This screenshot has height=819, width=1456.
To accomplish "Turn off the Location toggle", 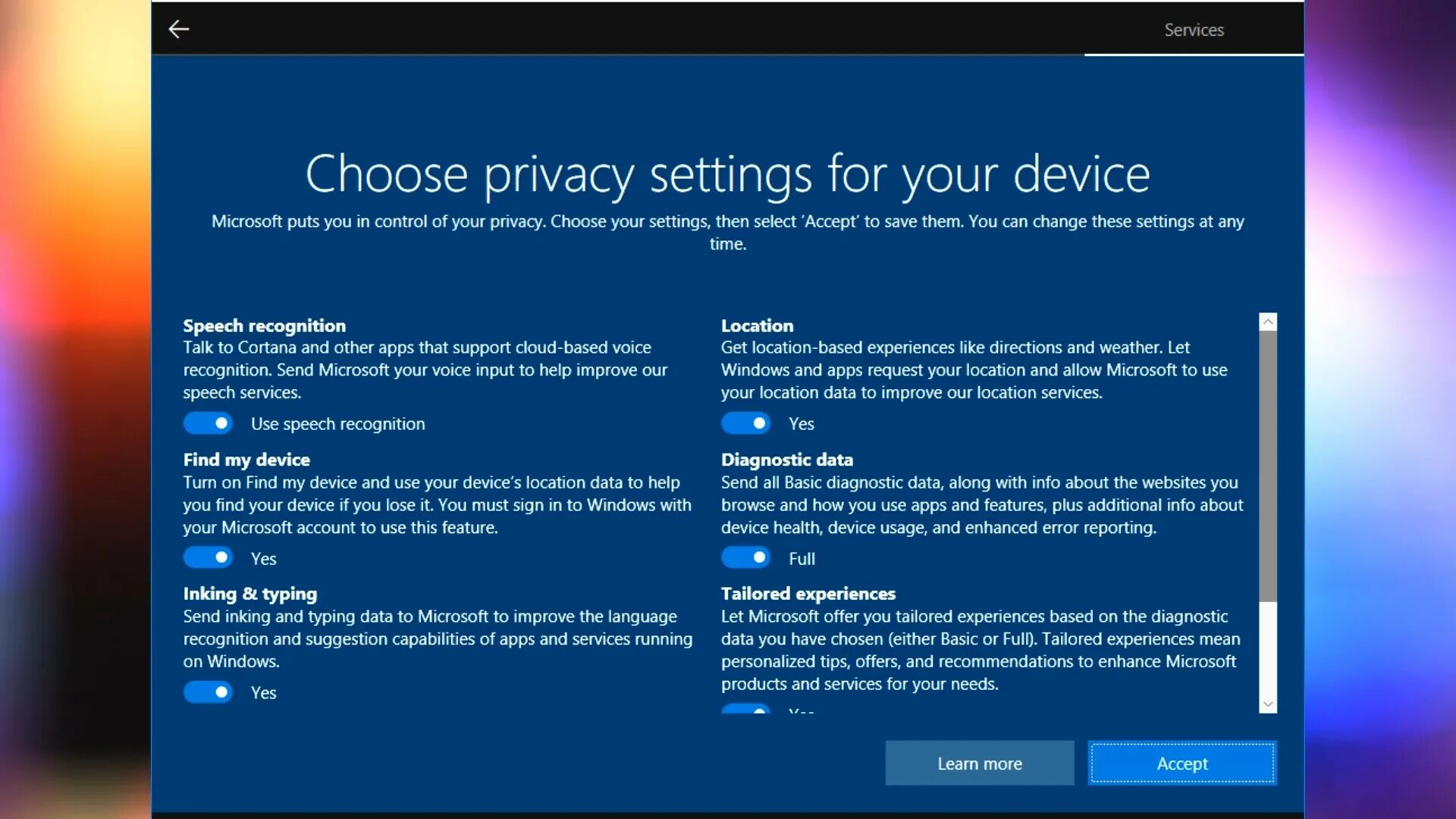I will point(746,423).
